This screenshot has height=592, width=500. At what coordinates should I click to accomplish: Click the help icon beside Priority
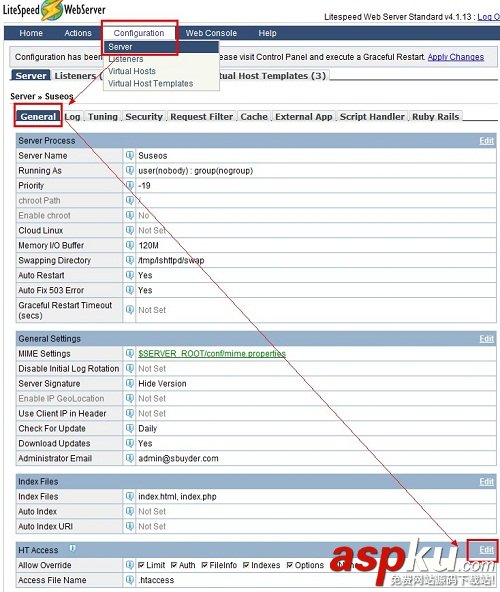pyautogui.click(x=130, y=185)
